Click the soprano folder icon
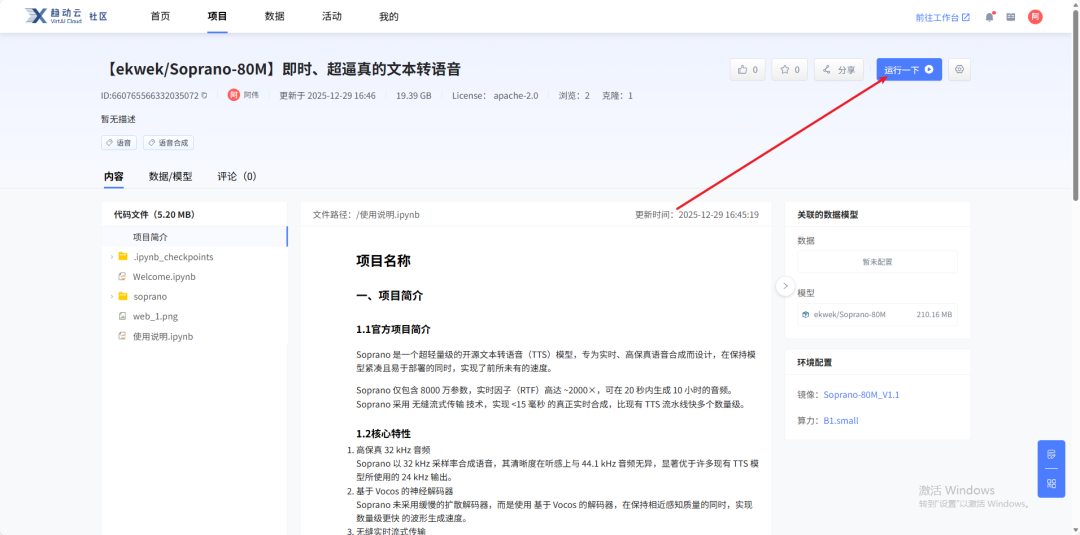1080x535 pixels. tap(123, 297)
